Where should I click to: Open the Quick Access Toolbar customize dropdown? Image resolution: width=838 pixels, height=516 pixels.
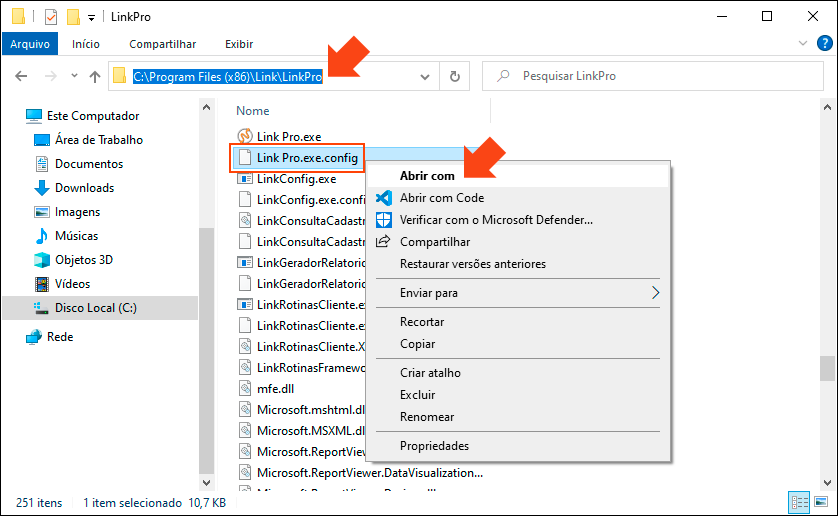(x=92, y=18)
